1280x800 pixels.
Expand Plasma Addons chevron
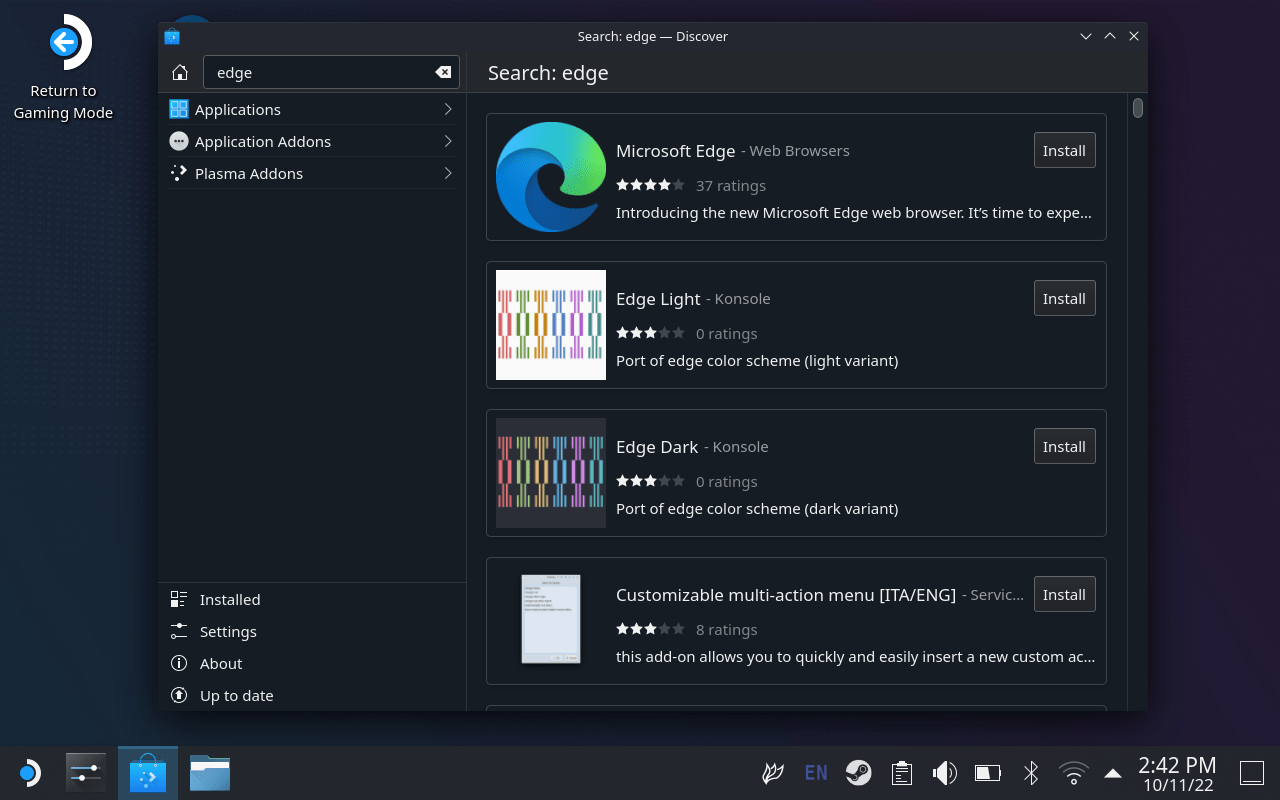tap(448, 173)
